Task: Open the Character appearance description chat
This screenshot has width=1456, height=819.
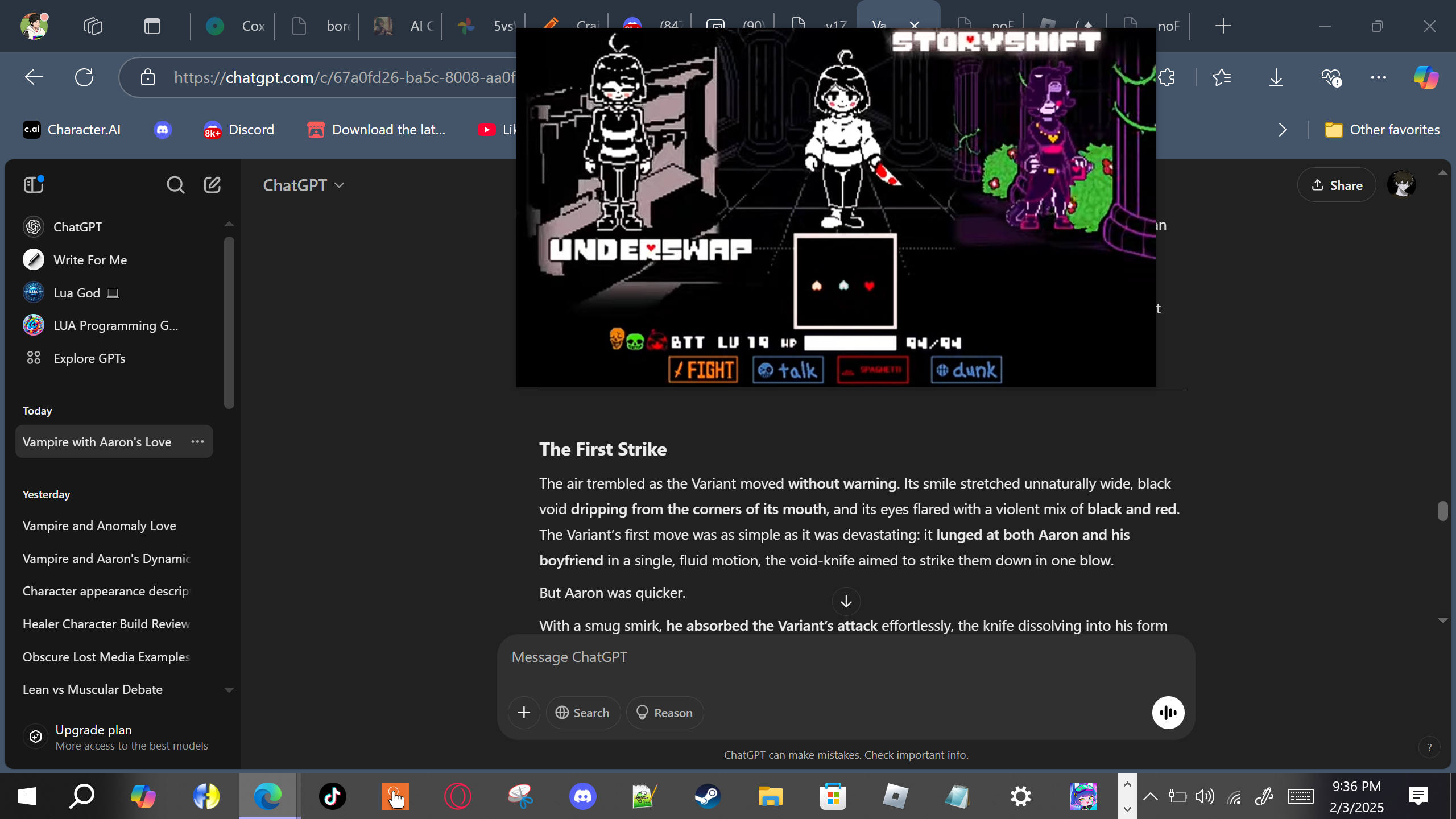Action: [x=114, y=591]
